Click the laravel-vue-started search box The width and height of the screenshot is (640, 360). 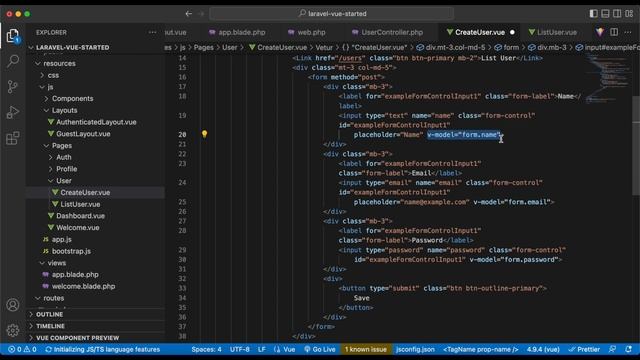point(332,13)
